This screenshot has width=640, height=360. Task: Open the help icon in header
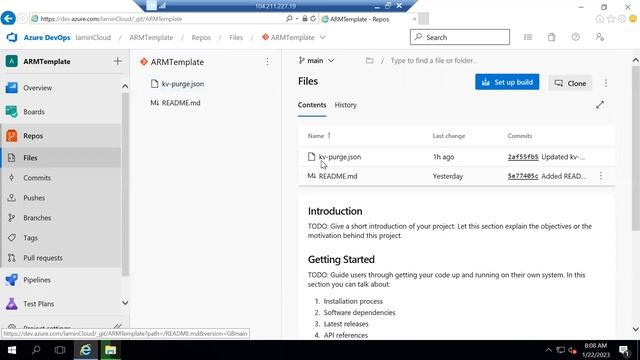[x=576, y=37]
